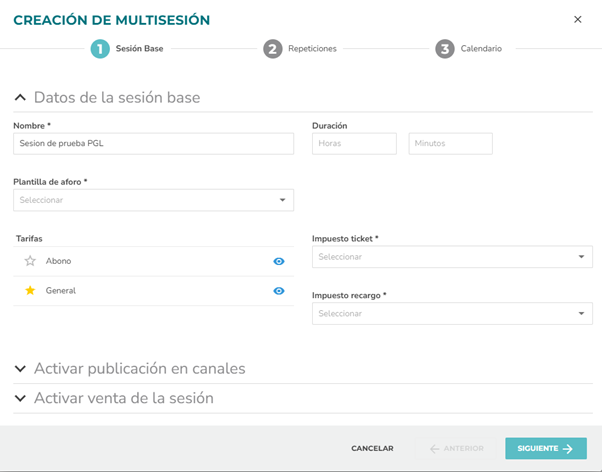The height and width of the screenshot is (472, 602).
Task: Click the step 1 circle icon
Action: coord(100,49)
